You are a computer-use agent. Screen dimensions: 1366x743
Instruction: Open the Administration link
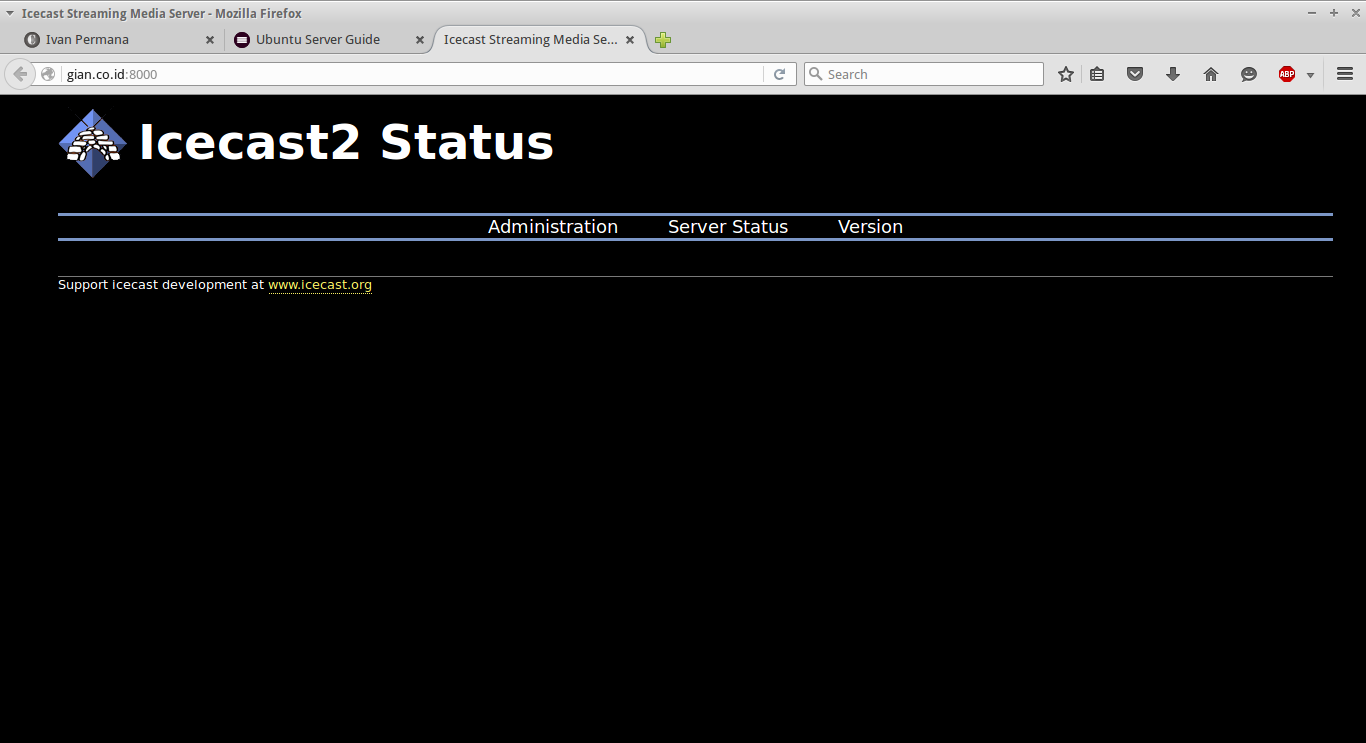tap(553, 227)
